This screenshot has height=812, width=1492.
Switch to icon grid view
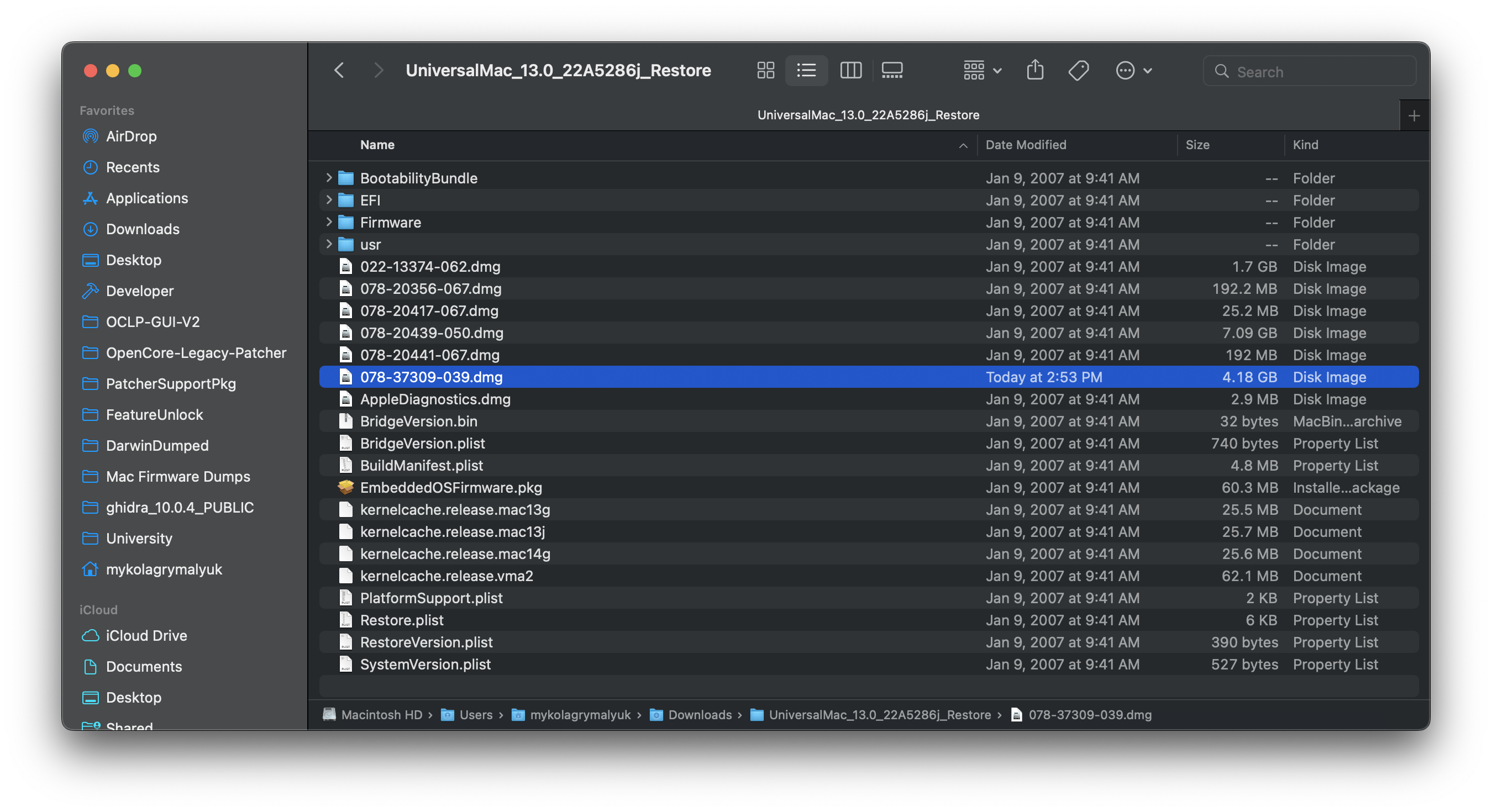pos(765,71)
